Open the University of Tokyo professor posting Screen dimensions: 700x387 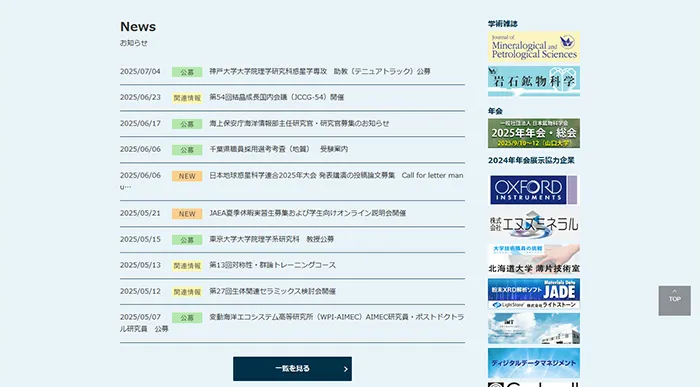point(271,239)
